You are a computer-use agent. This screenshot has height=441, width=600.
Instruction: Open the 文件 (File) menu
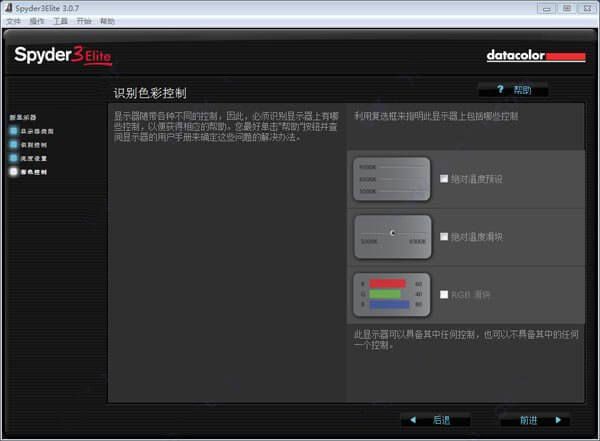point(13,21)
